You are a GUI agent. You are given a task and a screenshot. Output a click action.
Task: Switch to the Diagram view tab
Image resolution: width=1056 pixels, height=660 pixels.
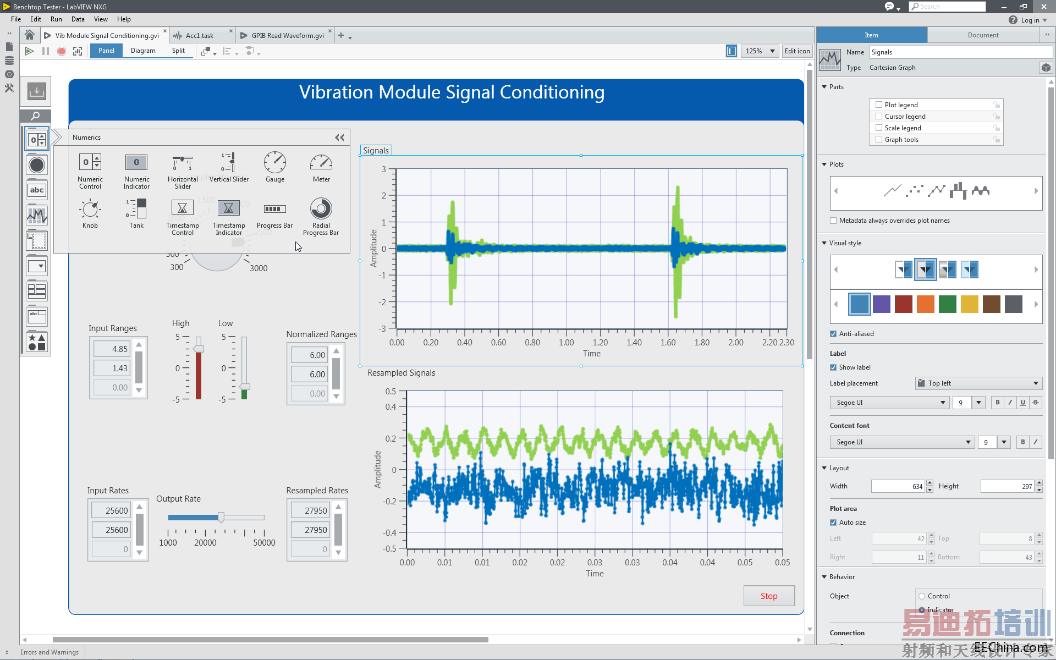[x=143, y=51]
